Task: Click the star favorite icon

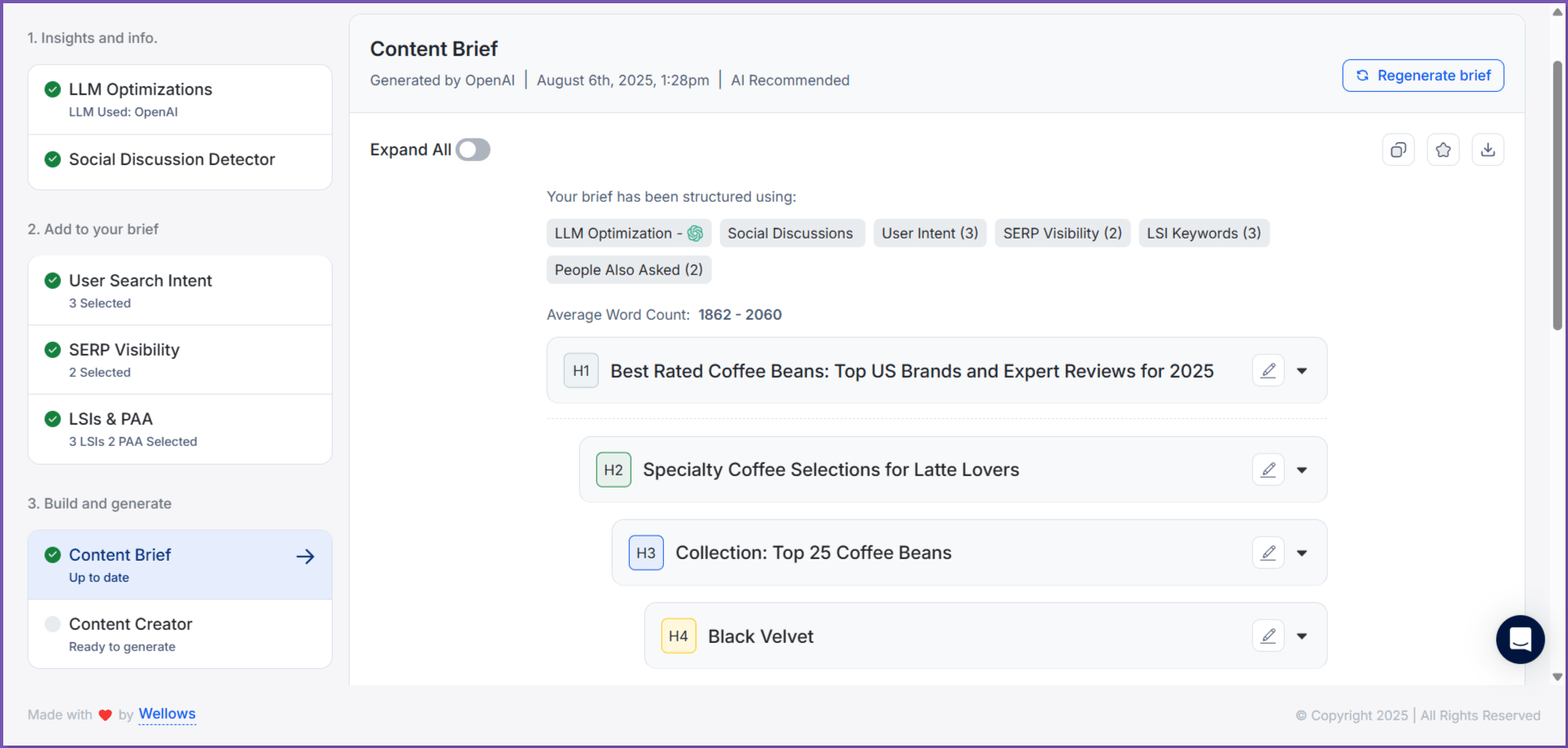Action: point(1443,150)
